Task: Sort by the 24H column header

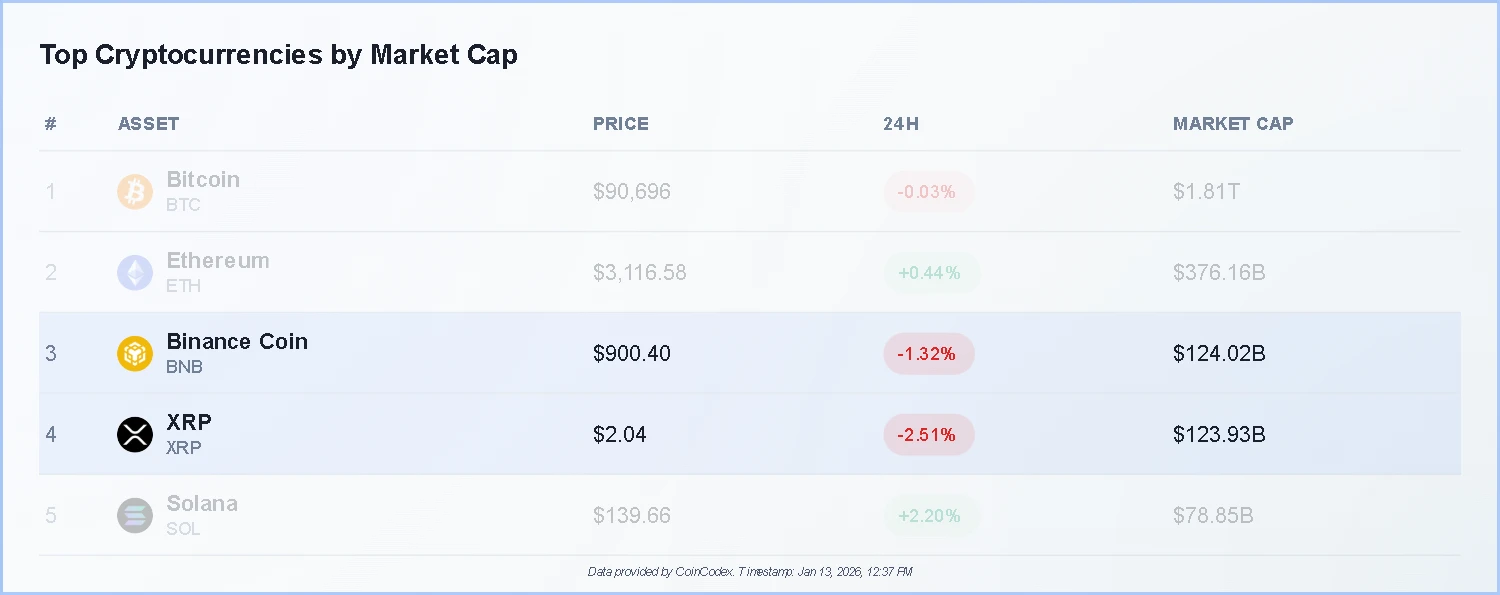Action: [x=901, y=124]
